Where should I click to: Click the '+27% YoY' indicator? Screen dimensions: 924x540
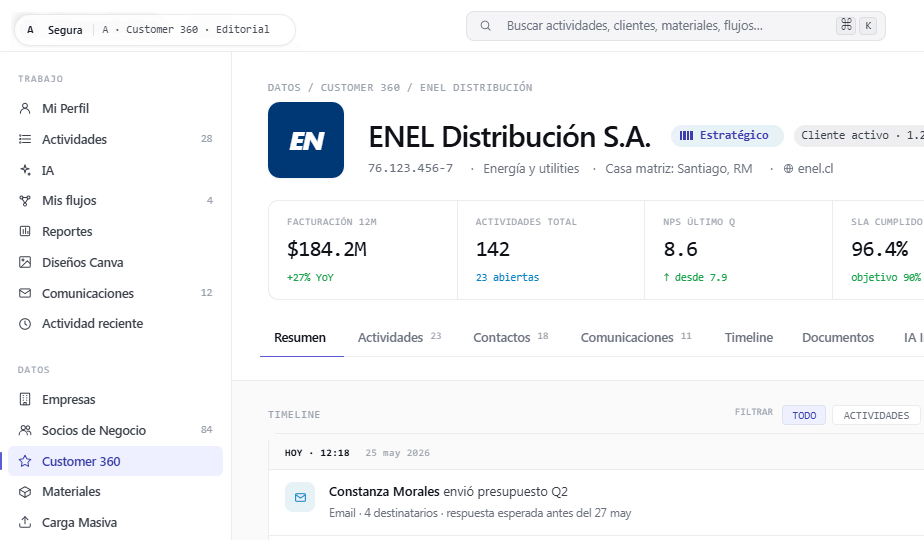pos(311,277)
